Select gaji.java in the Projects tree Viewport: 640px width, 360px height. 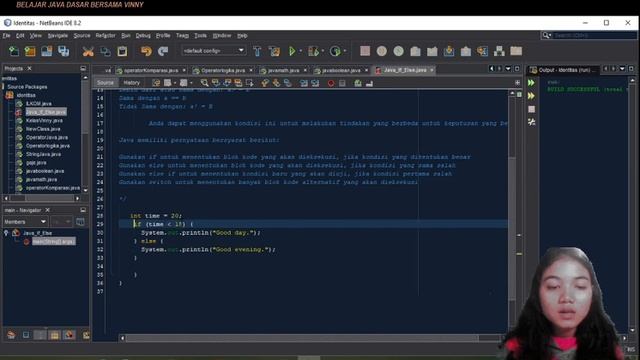pyautogui.click(x=36, y=162)
